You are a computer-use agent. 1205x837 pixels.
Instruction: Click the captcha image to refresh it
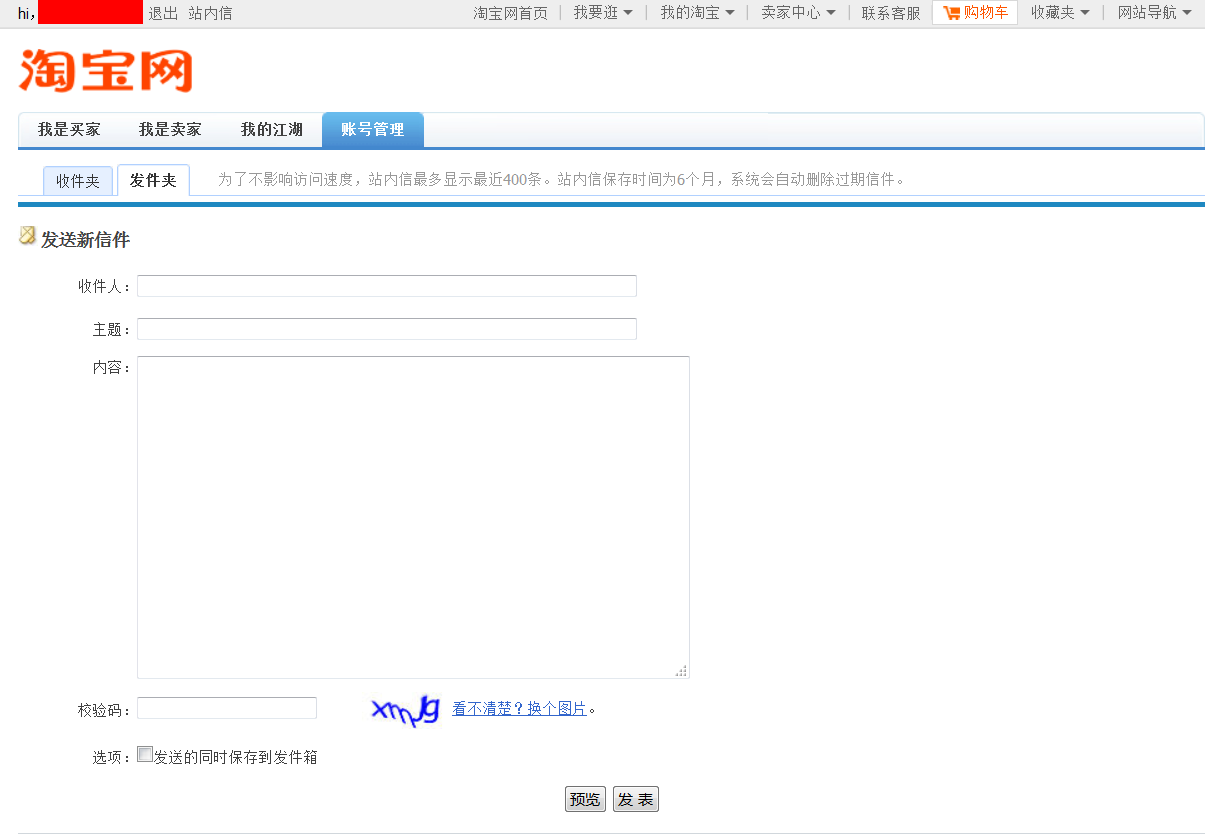pos(403,708)
